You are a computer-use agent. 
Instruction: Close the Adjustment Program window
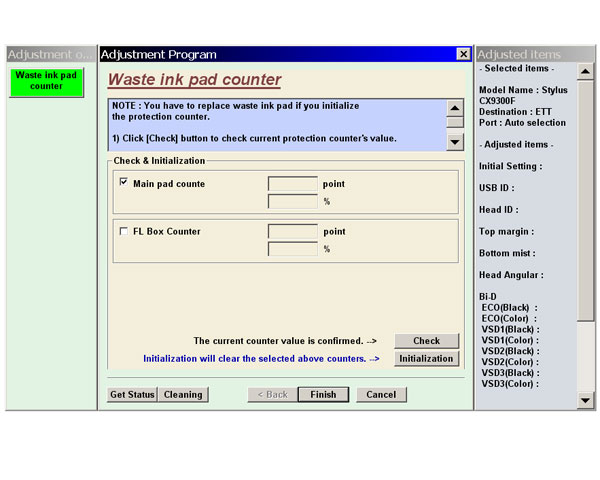point(463,54)
